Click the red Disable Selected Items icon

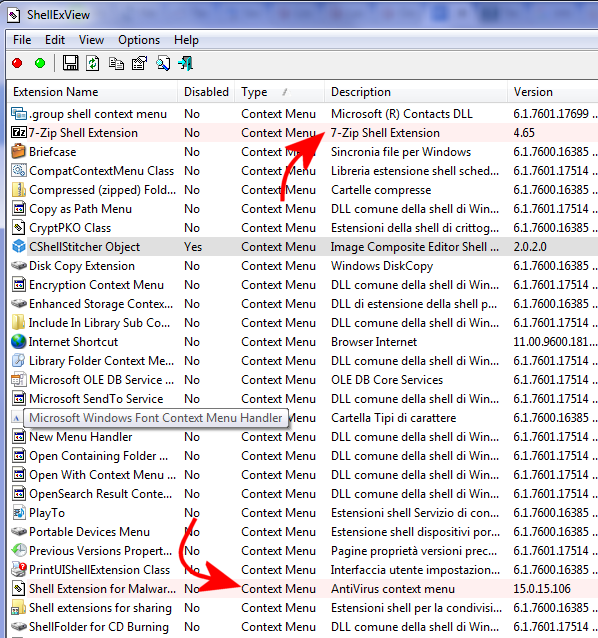pyautogui.click(x=17, y=63)
